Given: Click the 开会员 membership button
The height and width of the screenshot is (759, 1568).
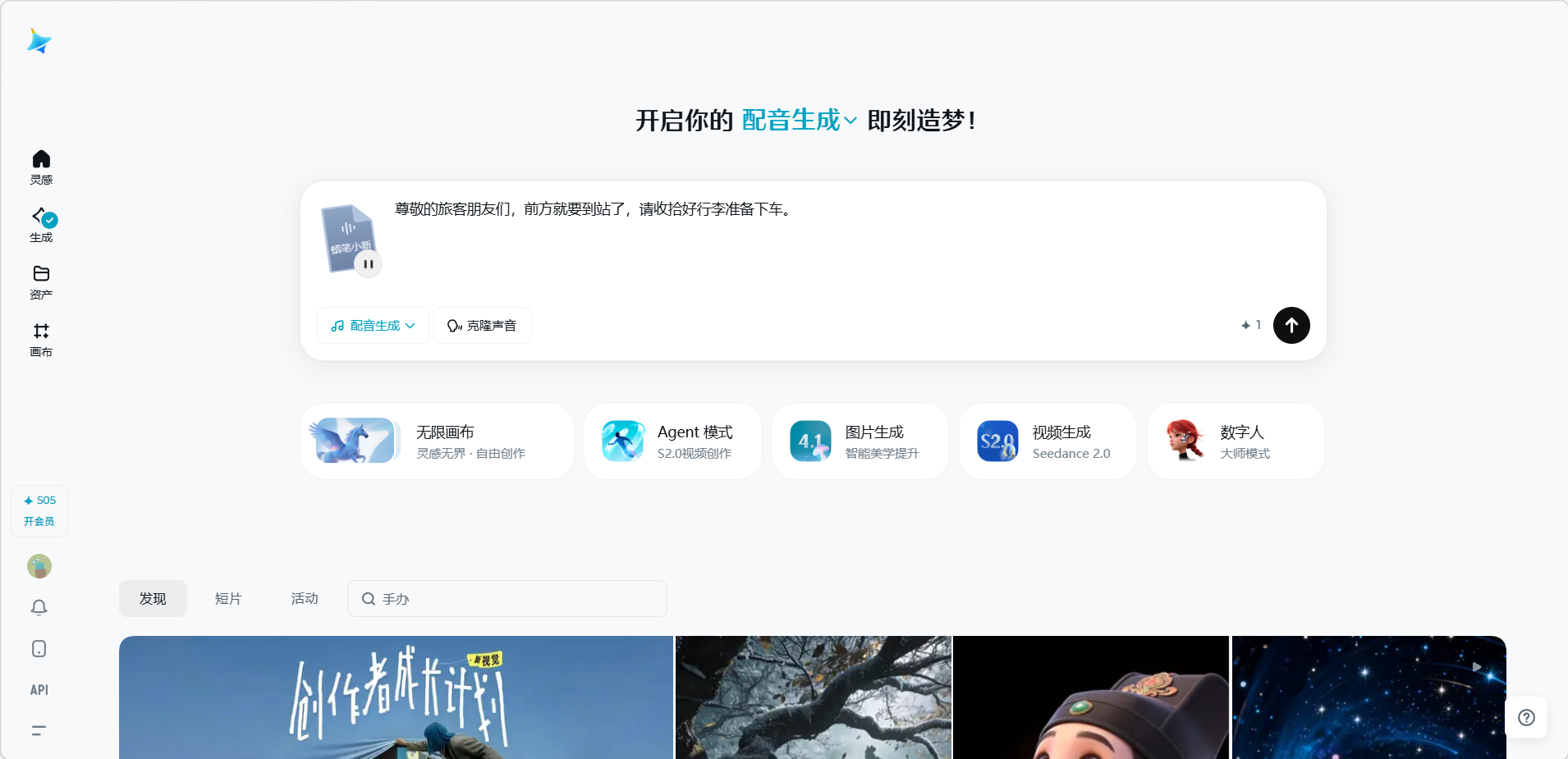Looking at the screenshot, I should (39, 521).
